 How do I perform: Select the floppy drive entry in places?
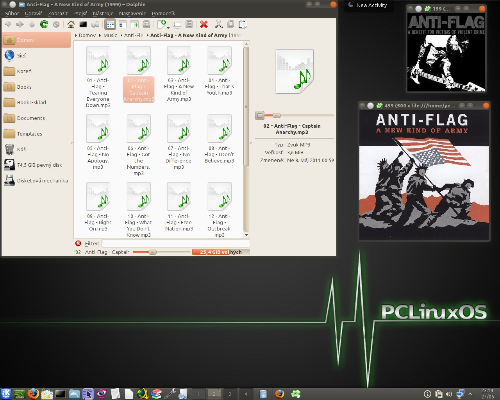[37, 180]
